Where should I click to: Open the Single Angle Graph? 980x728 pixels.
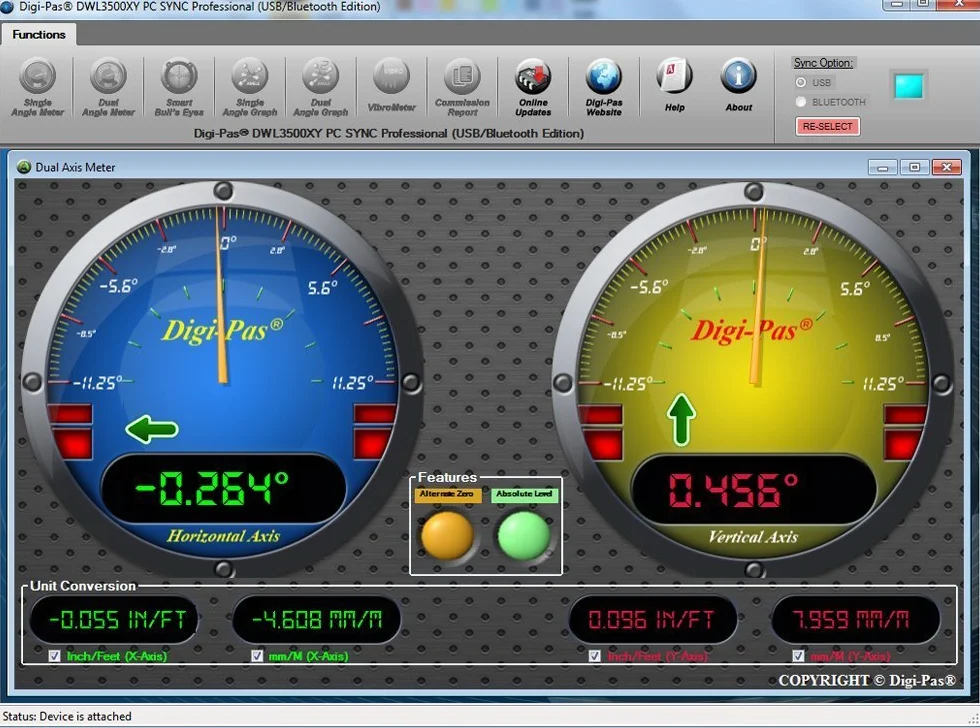(x=249, y=87)
